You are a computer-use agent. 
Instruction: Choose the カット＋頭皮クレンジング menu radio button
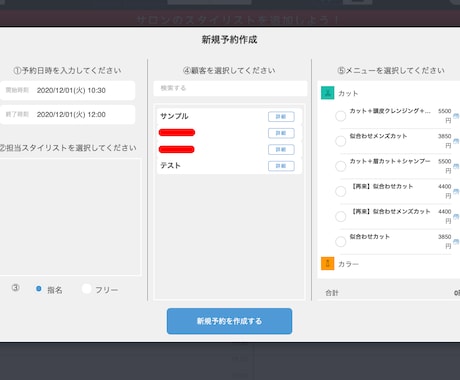(x=340, y=116)
